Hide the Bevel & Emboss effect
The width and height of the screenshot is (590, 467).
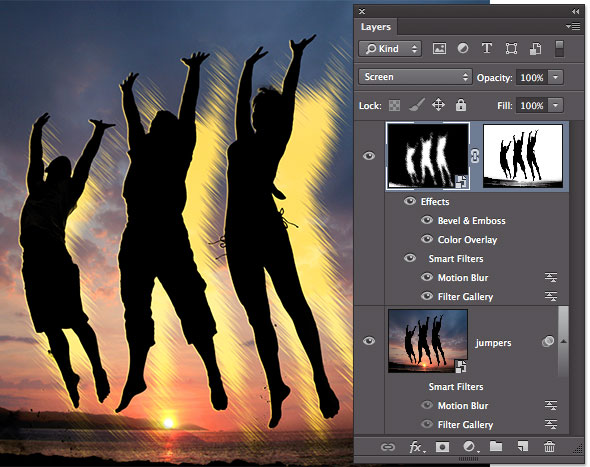click(x=427, y=220)
